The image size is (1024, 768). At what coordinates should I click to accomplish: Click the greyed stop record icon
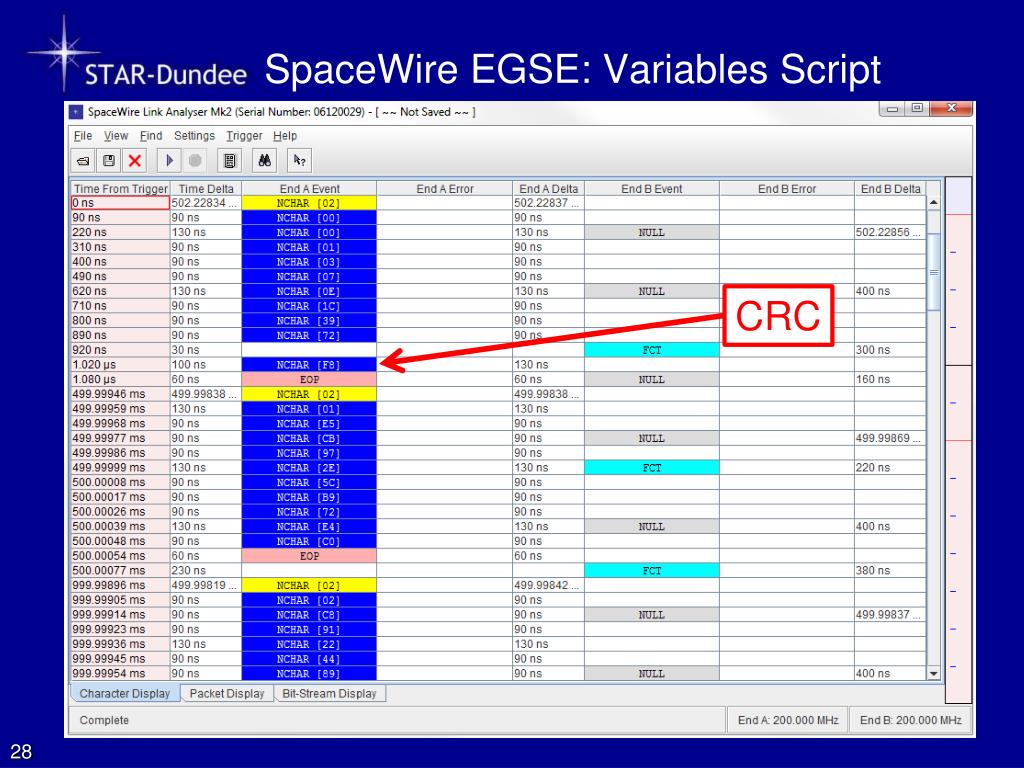[x=195, y=161]
